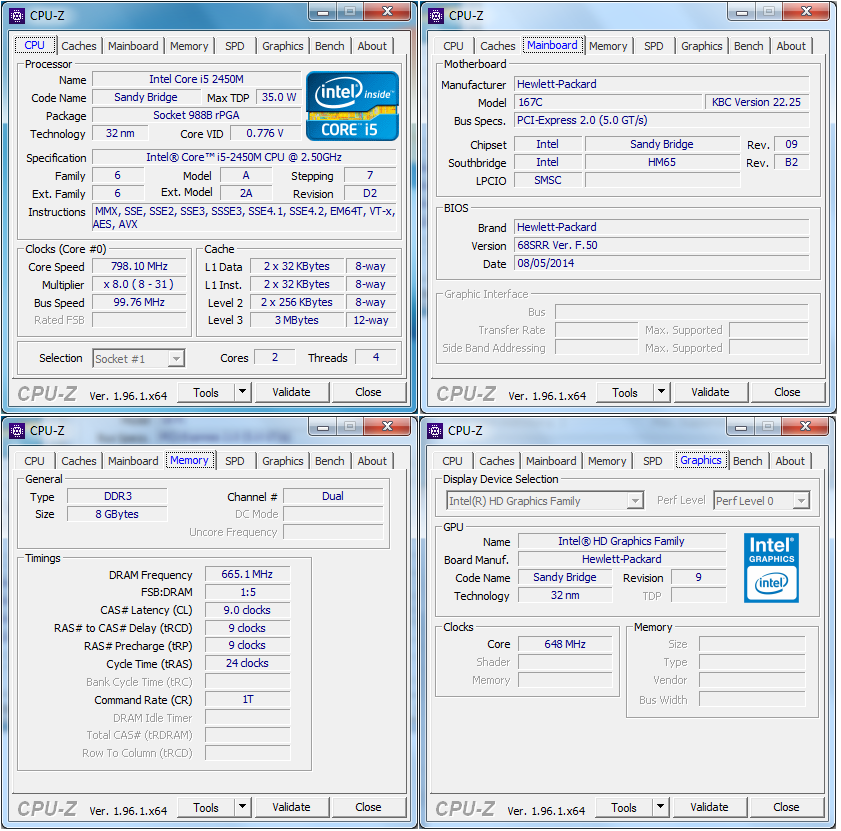Viewport: 841px width, 831px height.
Task: Click Core Speed value '798.10 MHz'
Action: 139,266
